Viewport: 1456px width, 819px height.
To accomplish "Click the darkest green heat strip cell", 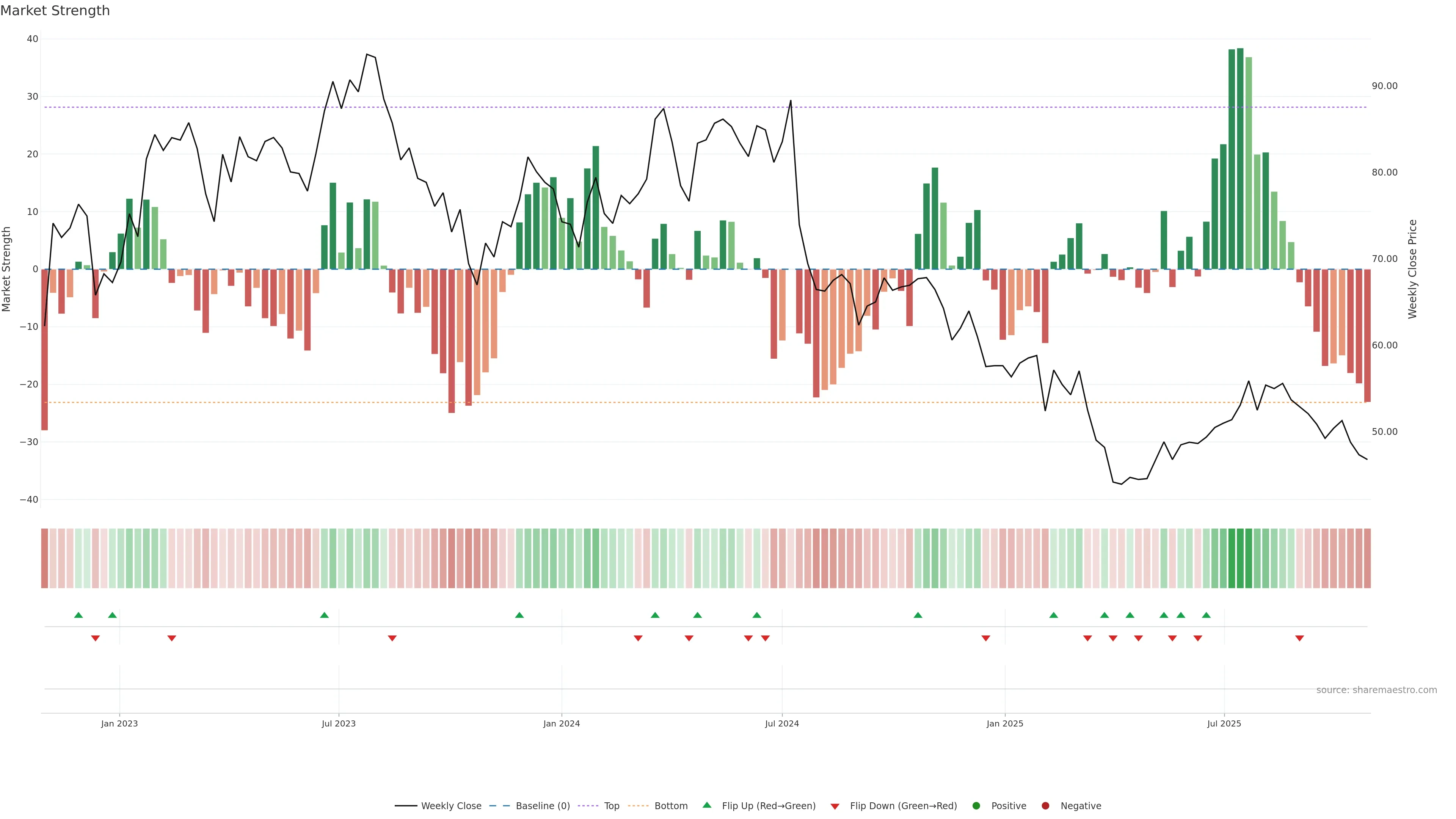I will [1240, 558].
